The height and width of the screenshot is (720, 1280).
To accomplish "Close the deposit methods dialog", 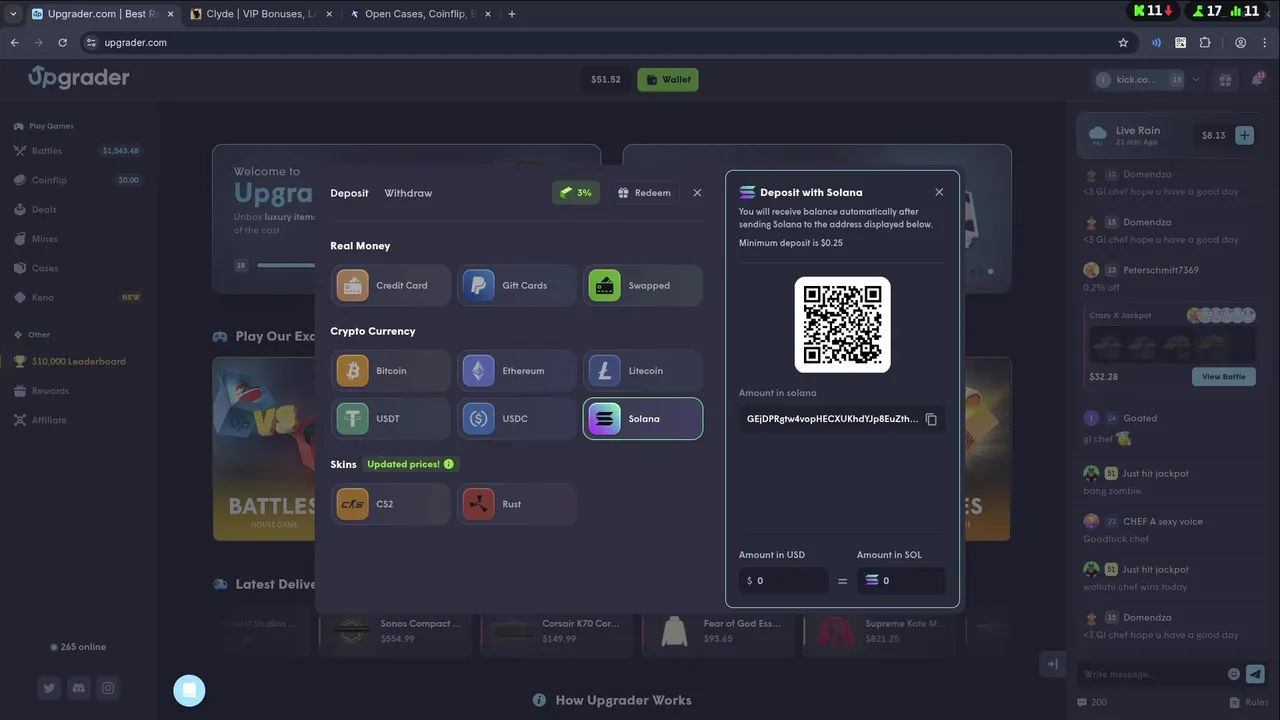I will [x=697, y=193].
